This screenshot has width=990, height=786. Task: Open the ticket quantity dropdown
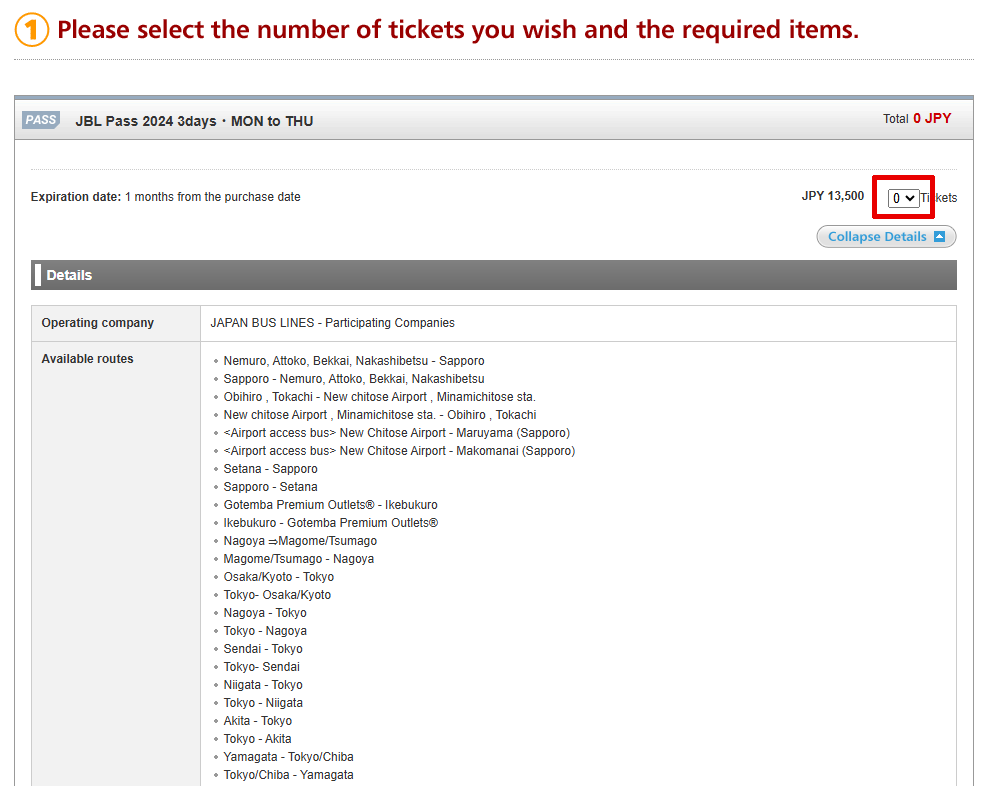pos(904,198)
